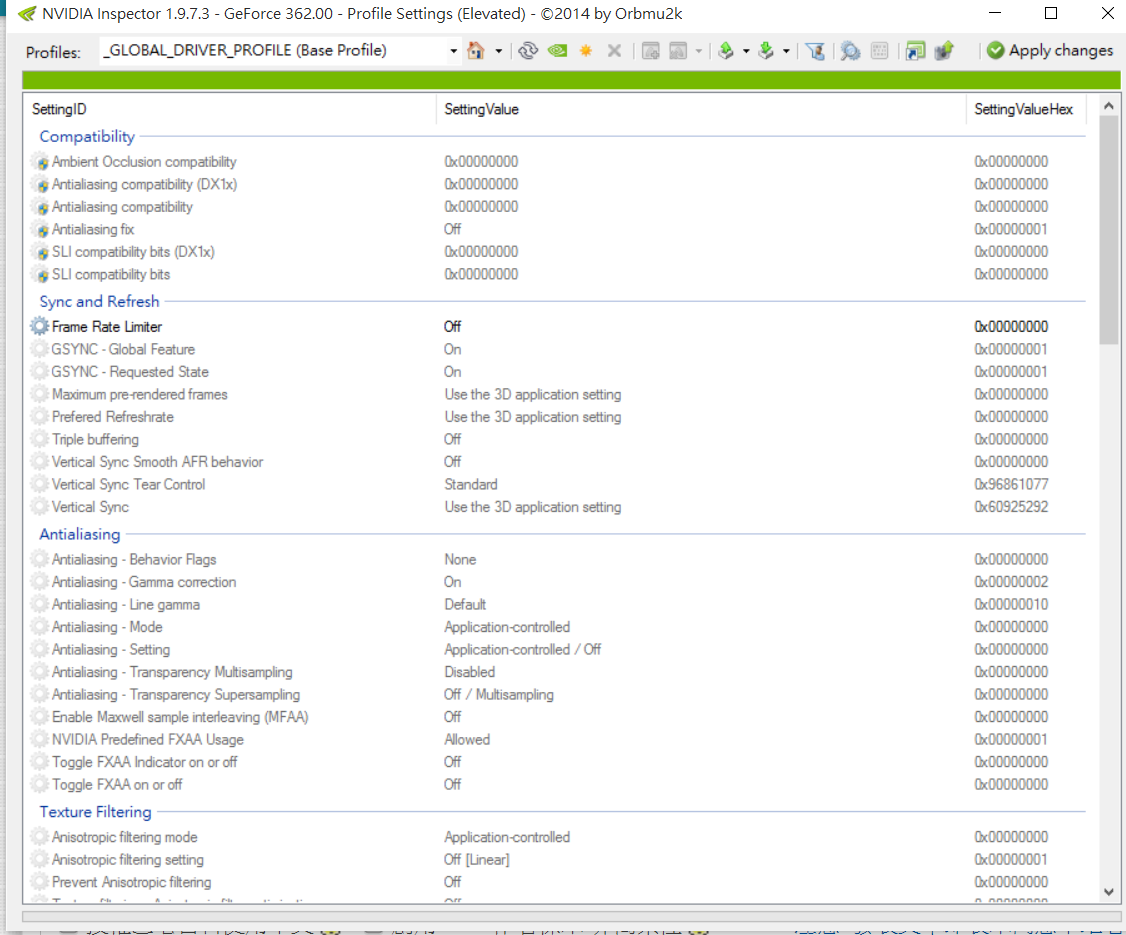Click the magnifier gear scan icon
This screenshot has height=935, width=1126.
[x=850, y=50]
